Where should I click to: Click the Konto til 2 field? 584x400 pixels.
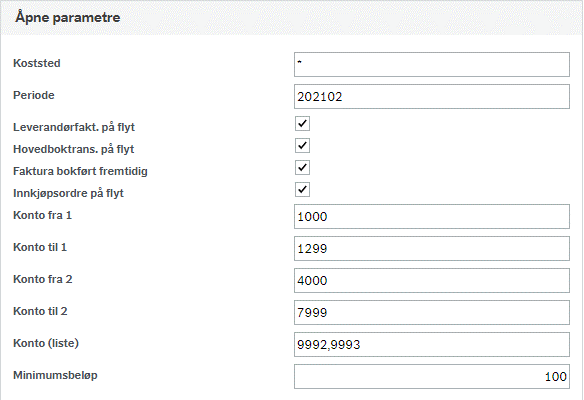tap(432, 312)
